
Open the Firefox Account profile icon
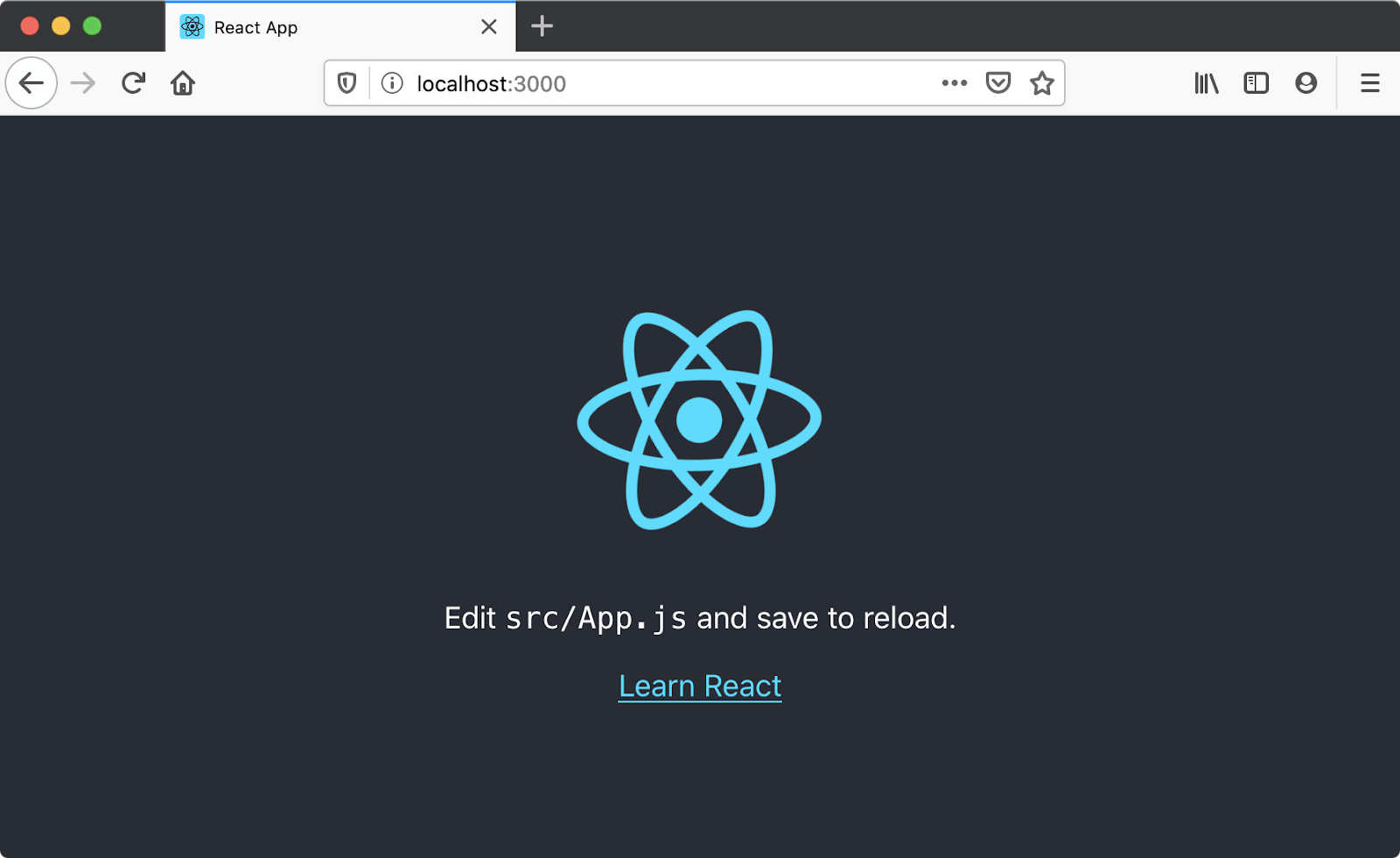1305,83
